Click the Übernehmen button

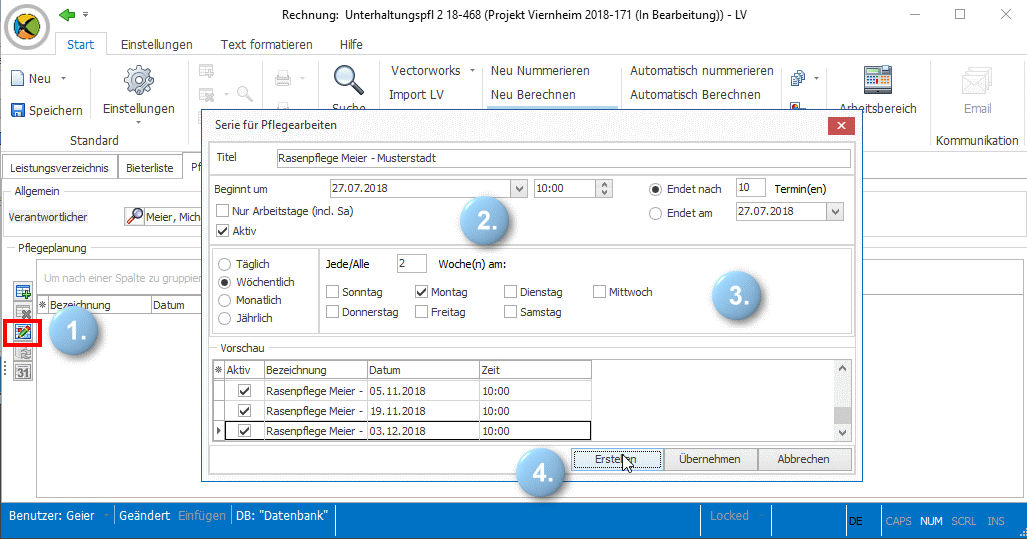point(710,459)
